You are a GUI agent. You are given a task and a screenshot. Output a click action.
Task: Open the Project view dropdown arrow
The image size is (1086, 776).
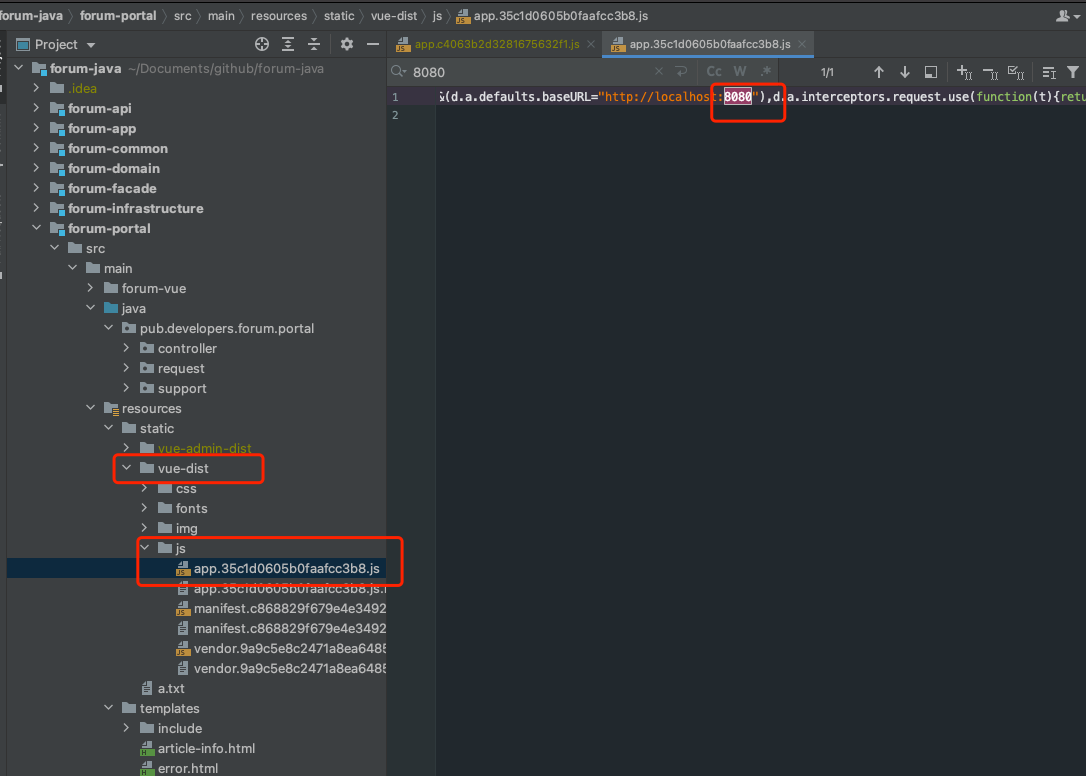(91, 45)
